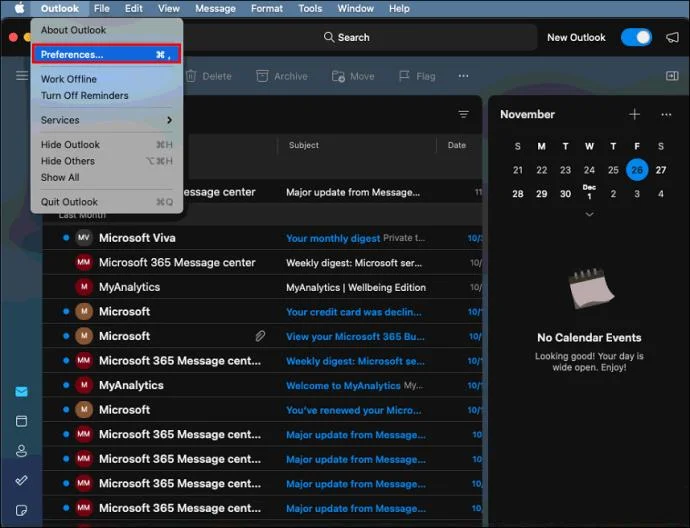This screenshot has height=528, width=690.
Task: Open the Calendar view icon
Action: [21, 421]
